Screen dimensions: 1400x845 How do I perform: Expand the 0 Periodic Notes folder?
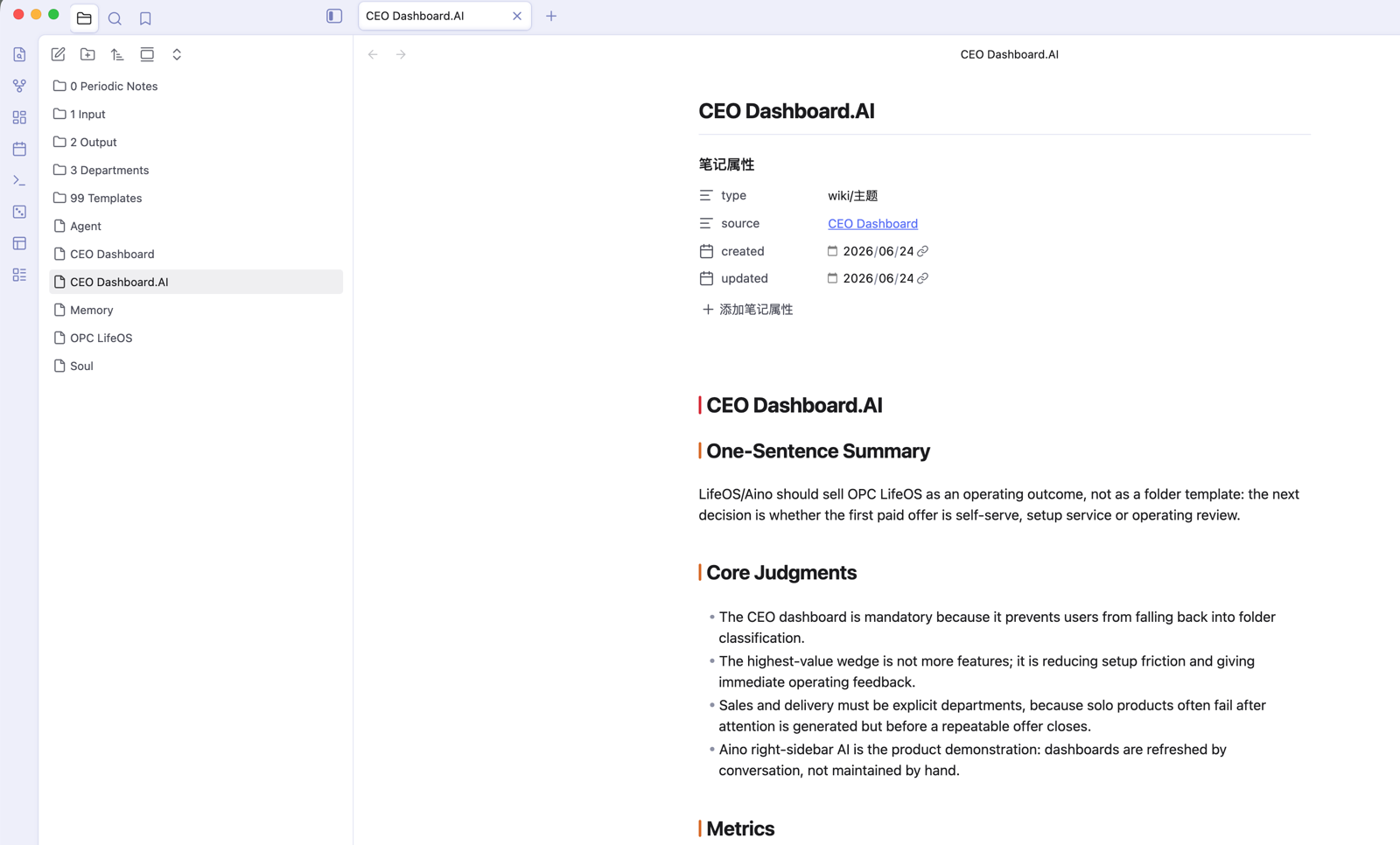pyautogui.click(x=196, y=86)
